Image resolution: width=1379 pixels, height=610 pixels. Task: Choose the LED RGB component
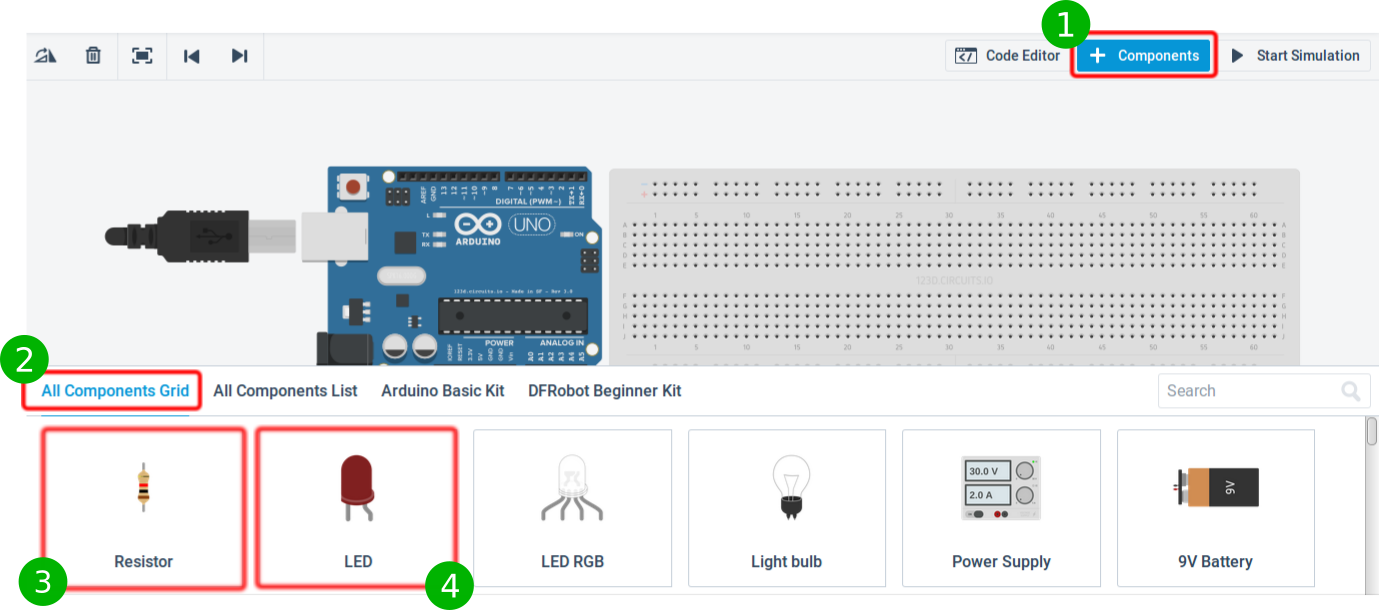pos(572,508)
